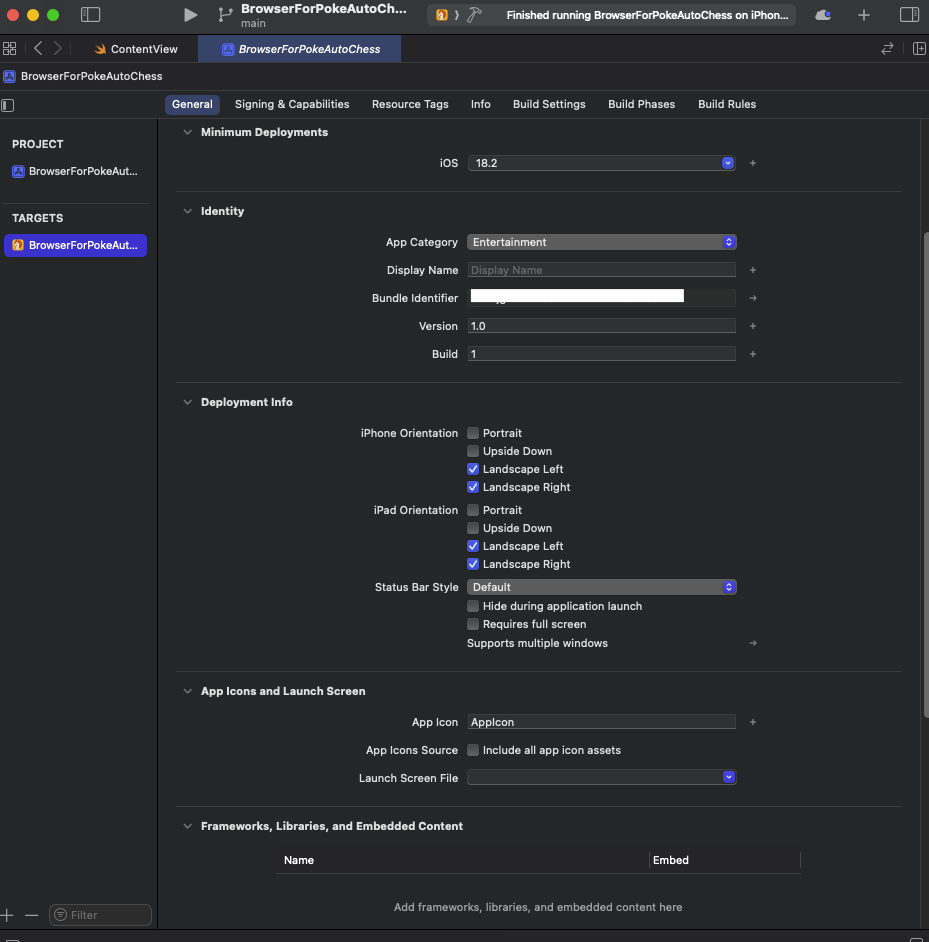Open the related items grid menu

point(10,49)
